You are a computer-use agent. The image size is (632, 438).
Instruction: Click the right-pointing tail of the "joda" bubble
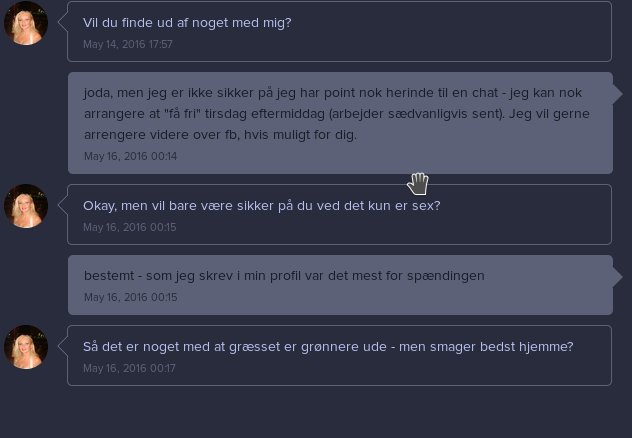pos(617,94)
